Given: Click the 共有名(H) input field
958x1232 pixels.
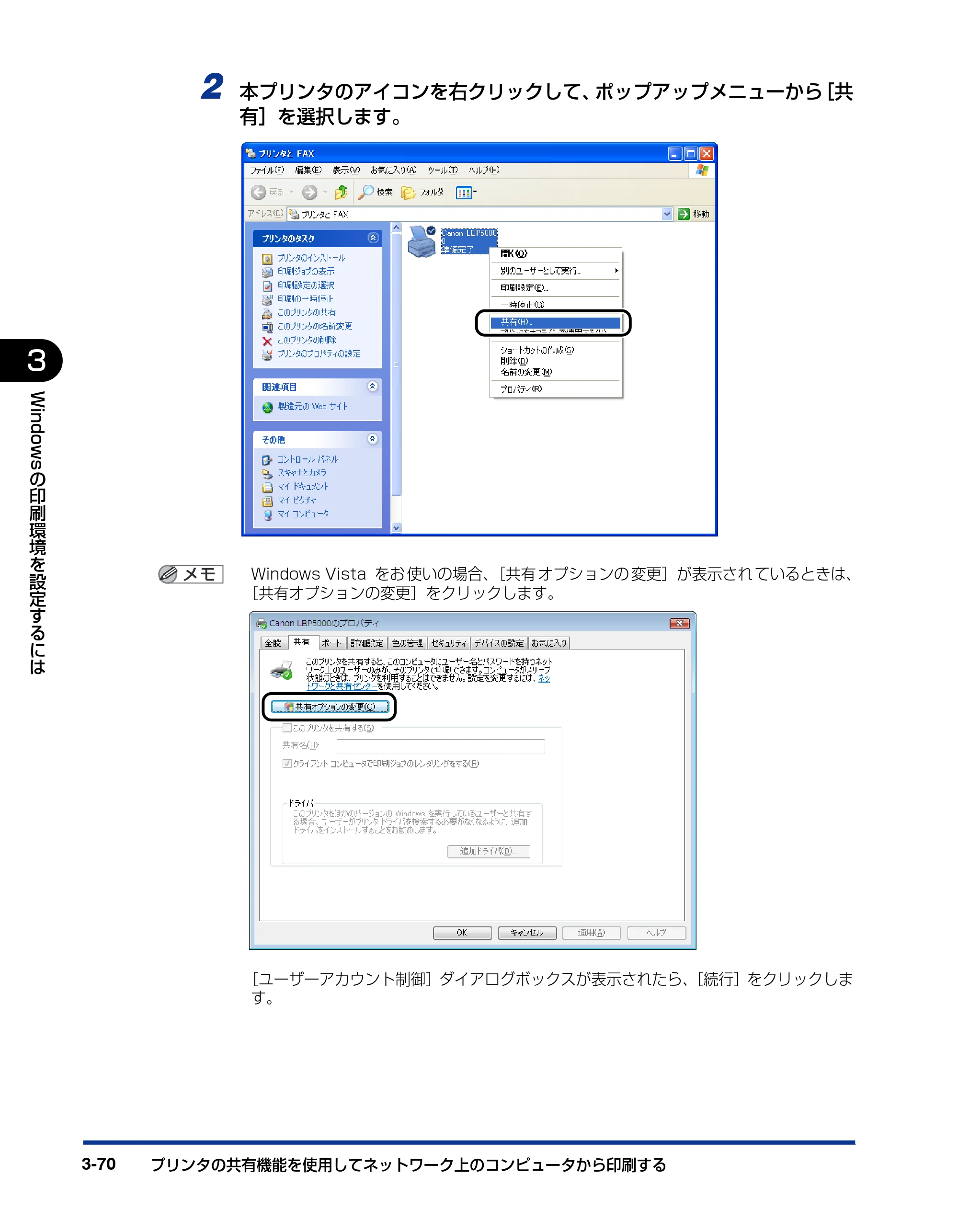Looking at the screenshot, I should (441, 746).
